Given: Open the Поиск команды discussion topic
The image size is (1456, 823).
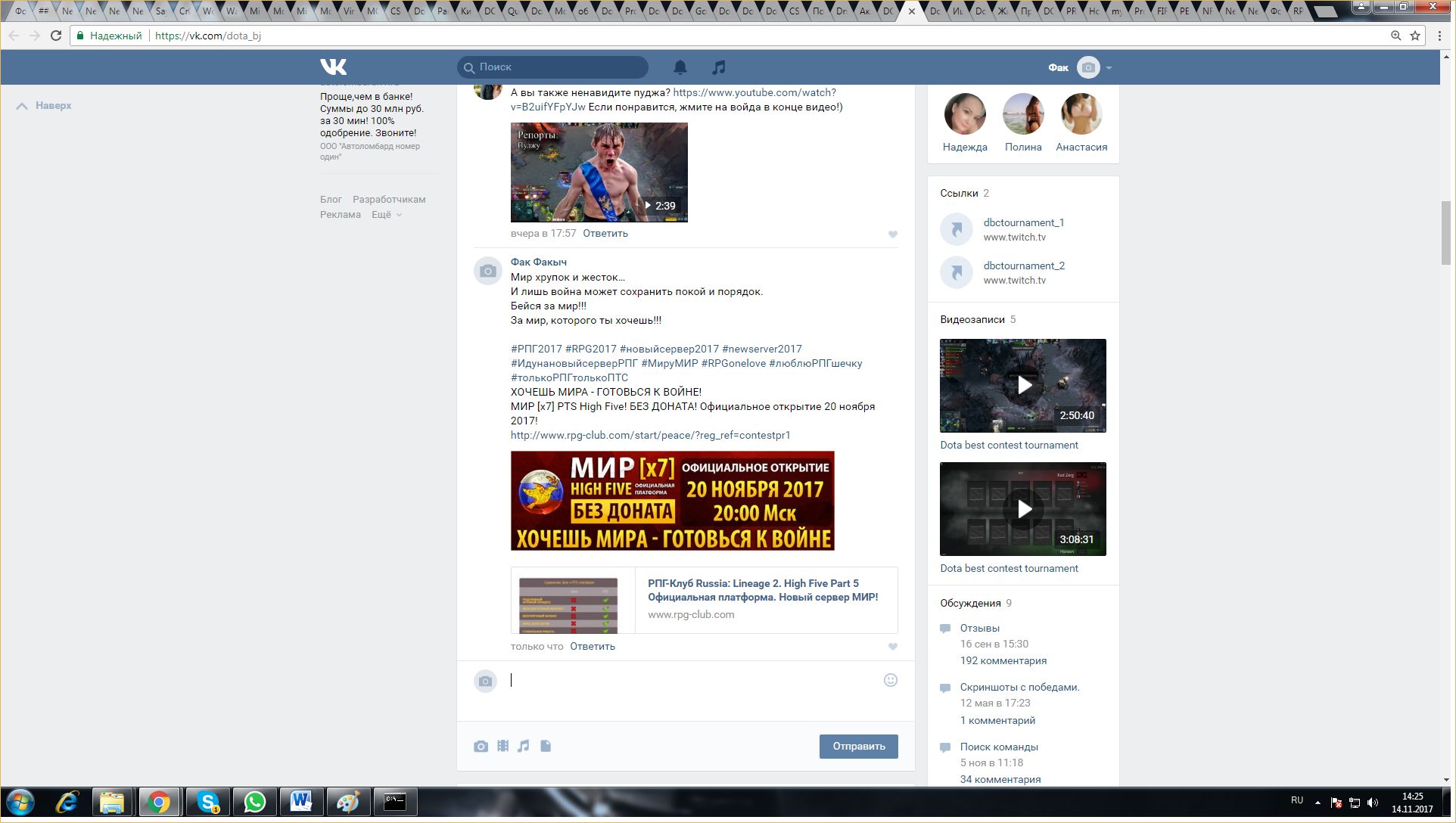Looking at the screenshot, I should point(998,747).
